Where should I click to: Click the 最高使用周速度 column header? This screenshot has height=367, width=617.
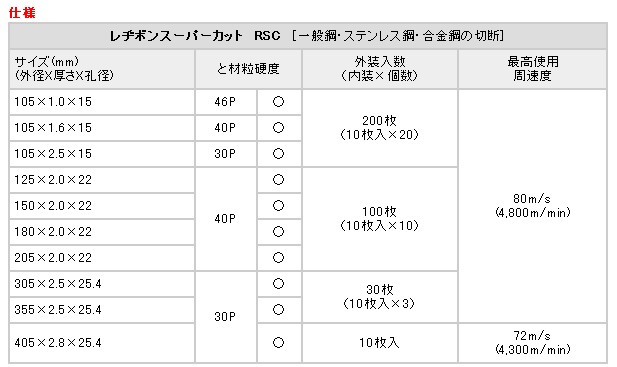point(533,69)
